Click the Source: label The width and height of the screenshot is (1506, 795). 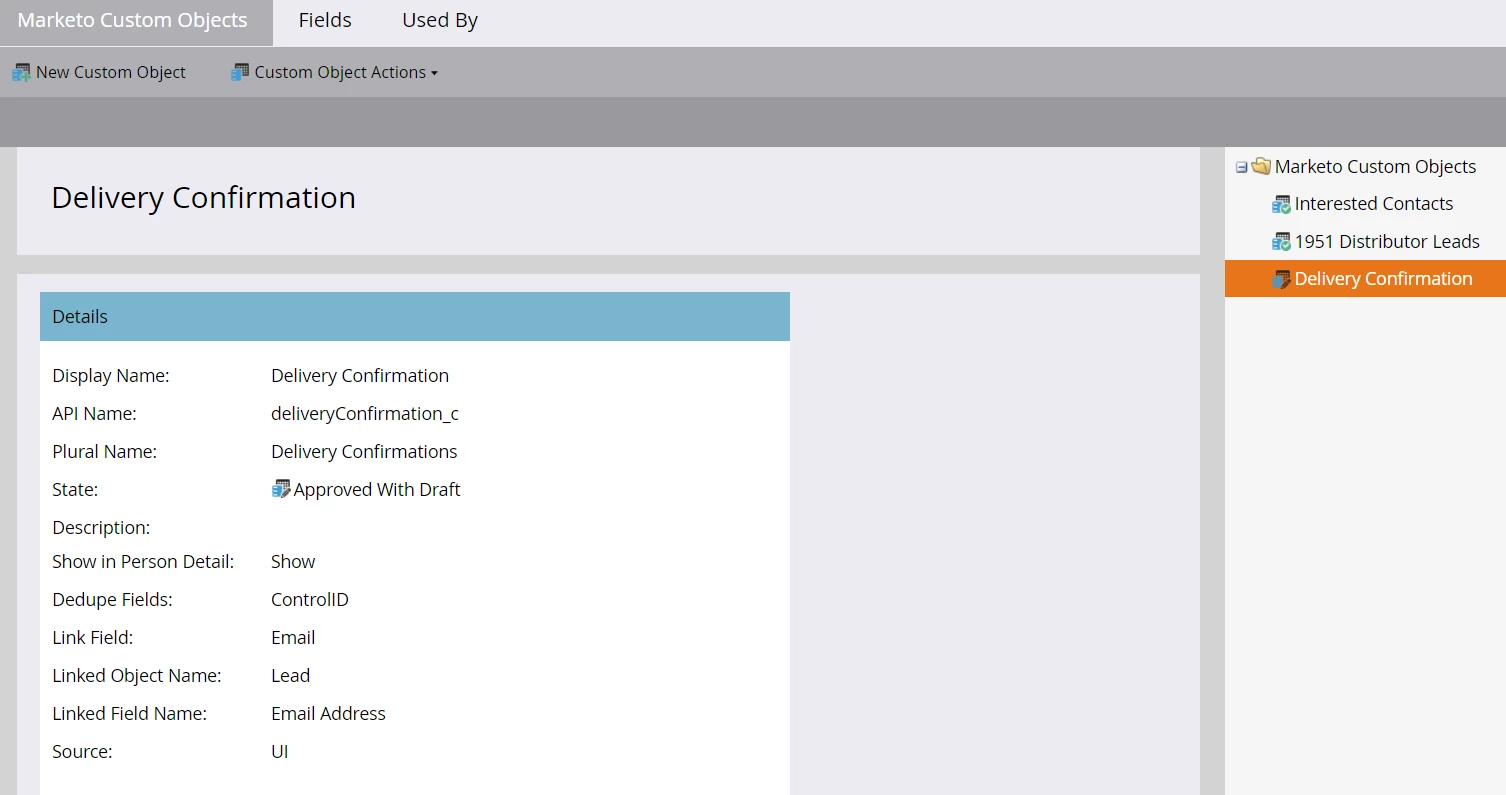pos(82,752)
